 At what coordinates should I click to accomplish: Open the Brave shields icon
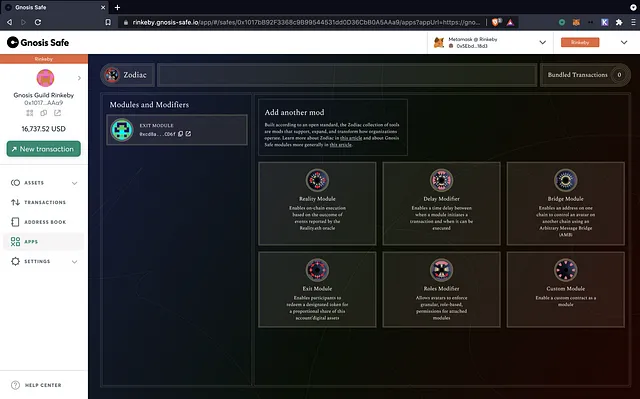[496, 22]
